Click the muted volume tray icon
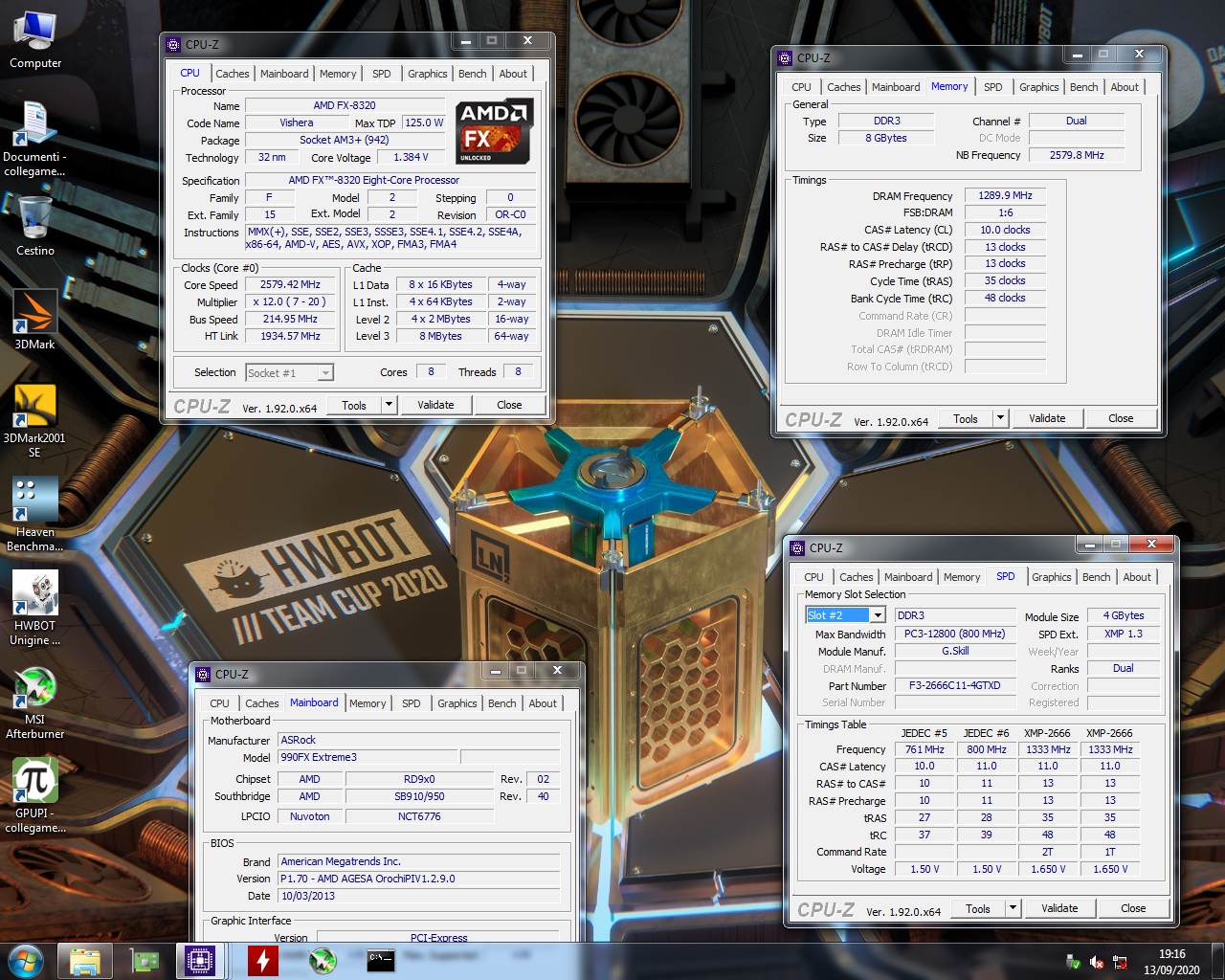The height and width of the screenshot is (980, 1225). (1097, 963)
